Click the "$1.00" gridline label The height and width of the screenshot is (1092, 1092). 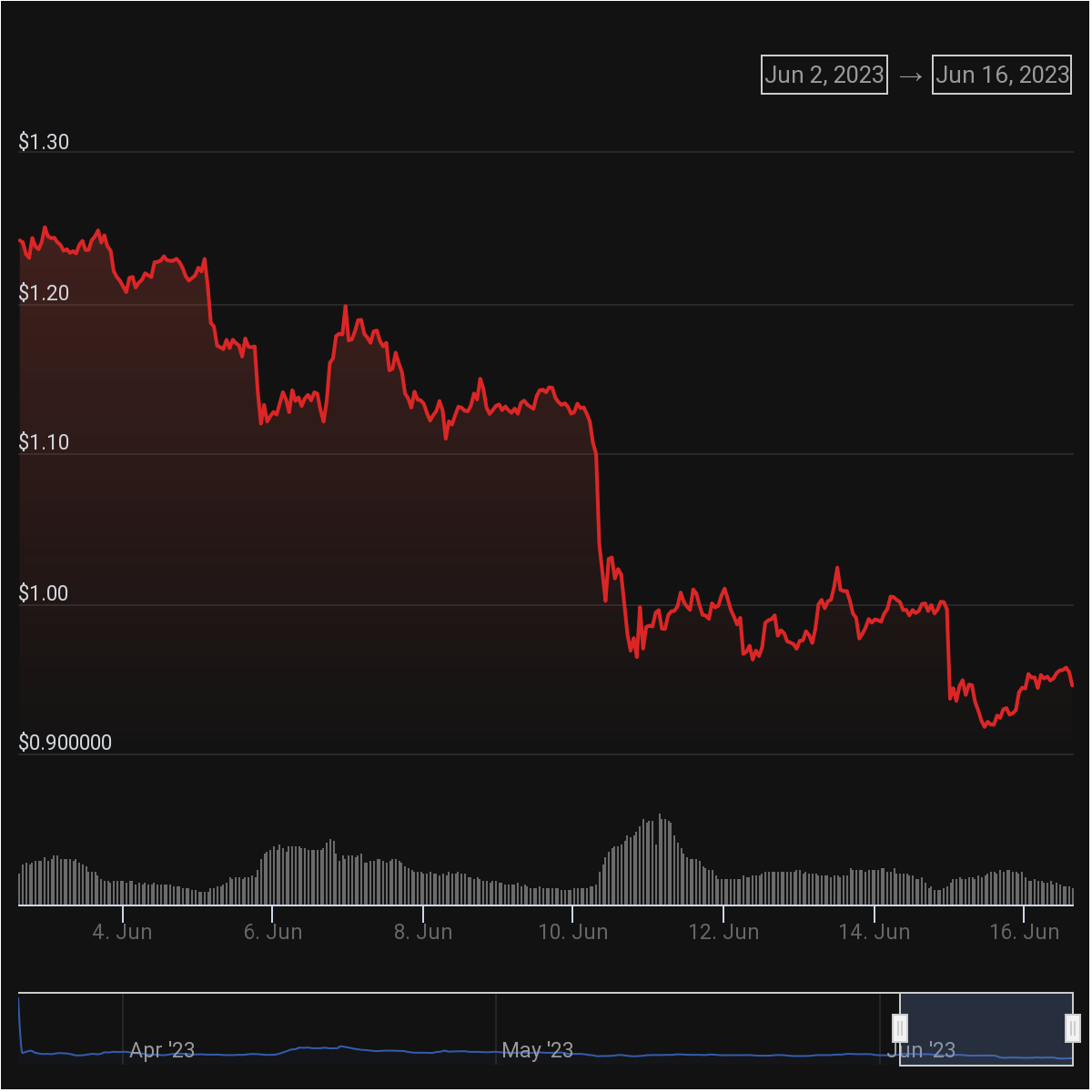point(44,592)
